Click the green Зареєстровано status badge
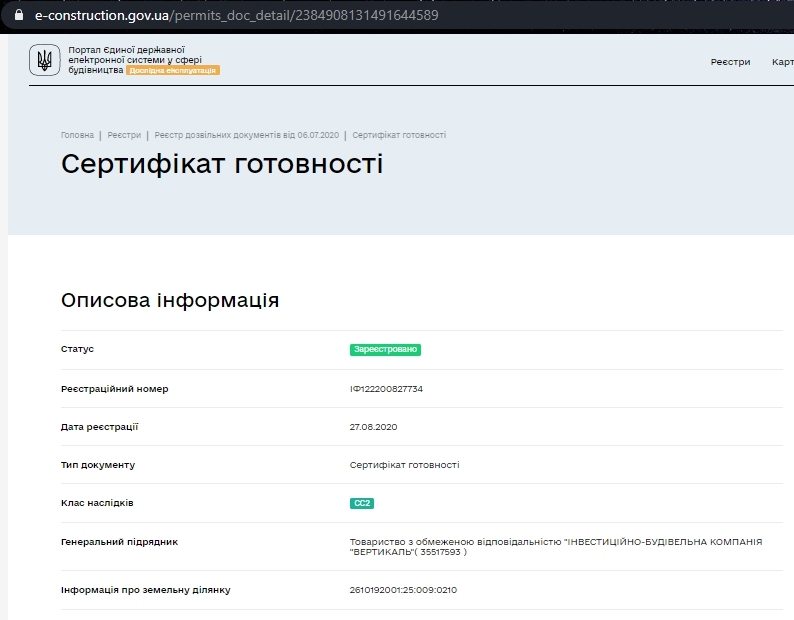Viewport: 794px width, 620px height. 385,350
